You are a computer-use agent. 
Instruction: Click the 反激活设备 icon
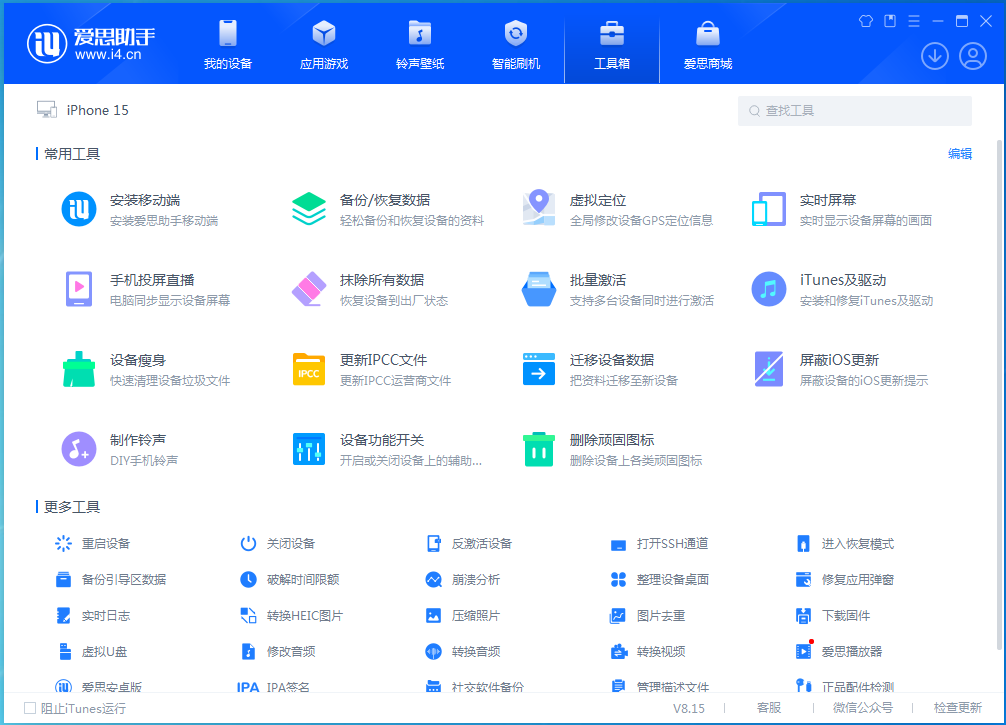coord(434,544)
